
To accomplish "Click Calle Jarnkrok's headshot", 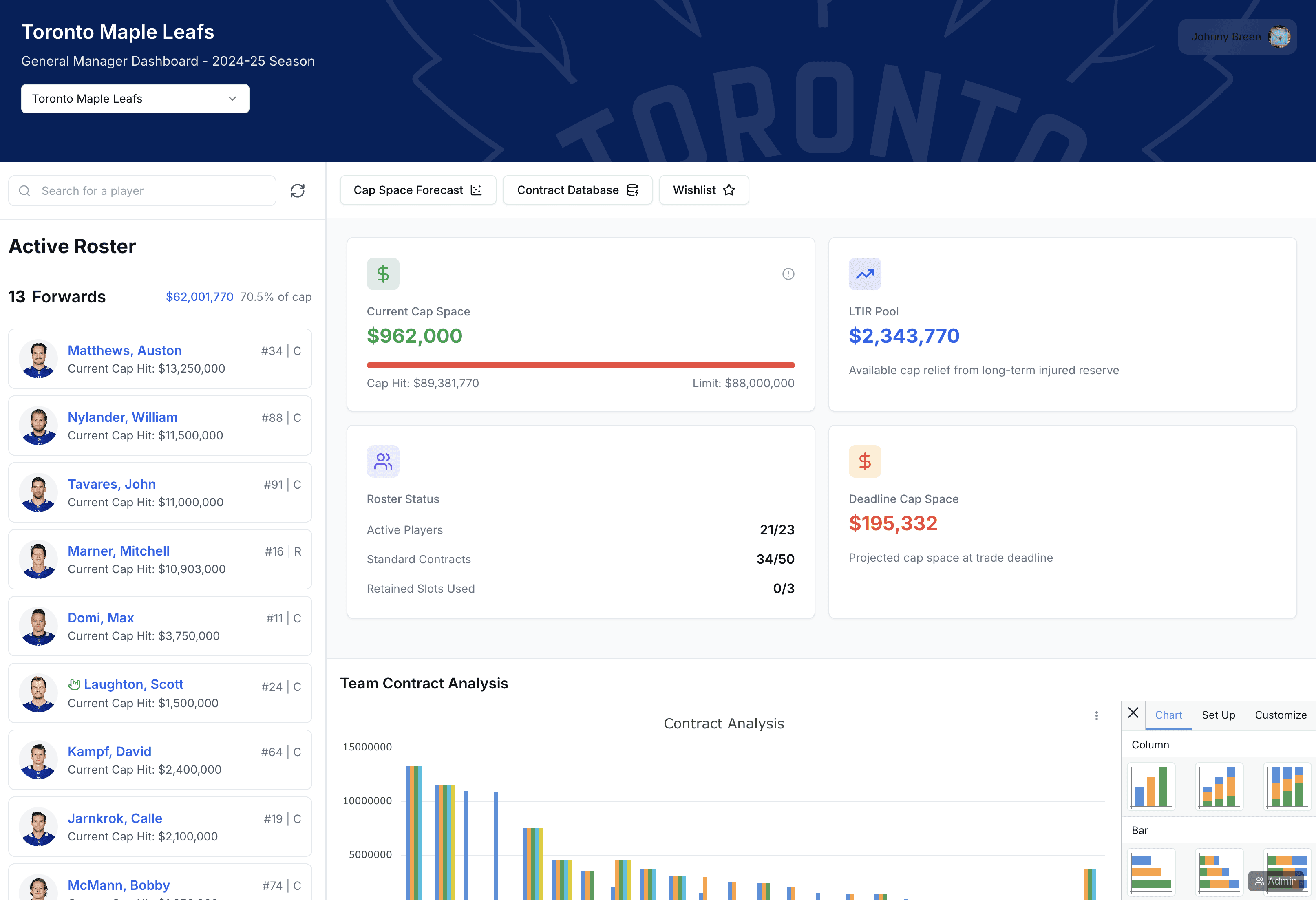I will (x=38, y=827).
